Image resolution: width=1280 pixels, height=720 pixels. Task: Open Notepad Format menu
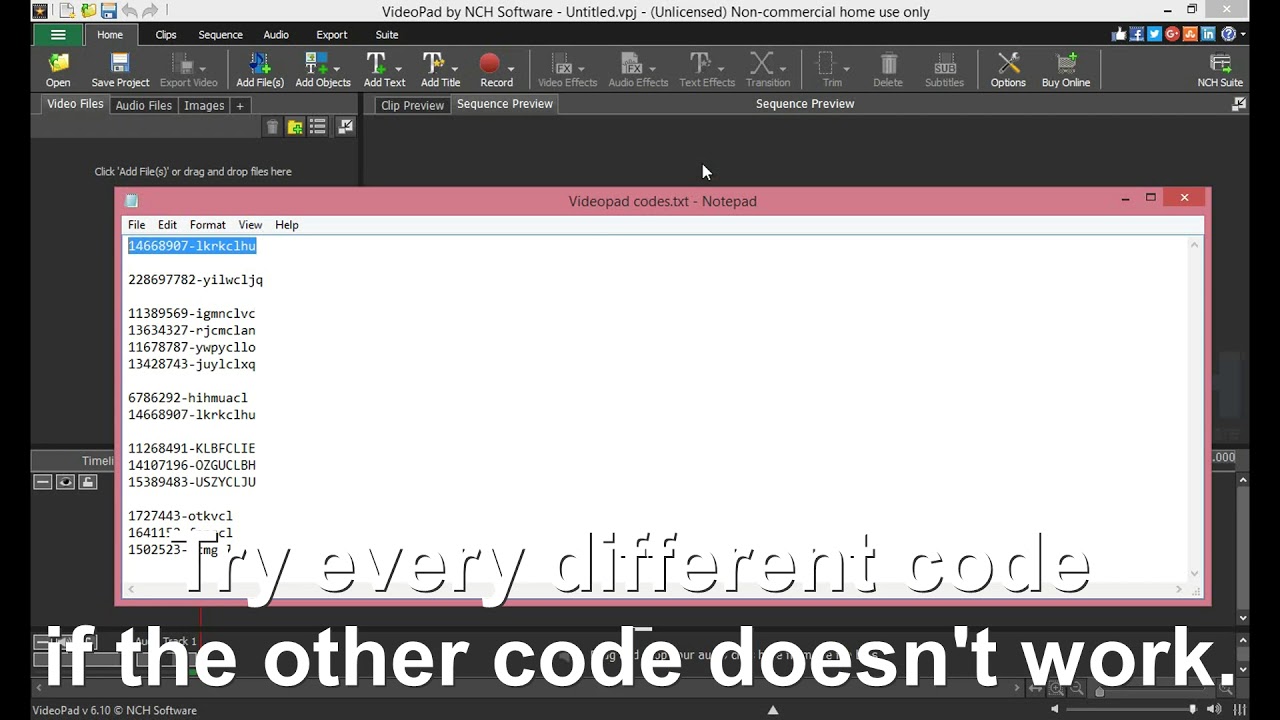pyautogui.click(x=208, y=225)
